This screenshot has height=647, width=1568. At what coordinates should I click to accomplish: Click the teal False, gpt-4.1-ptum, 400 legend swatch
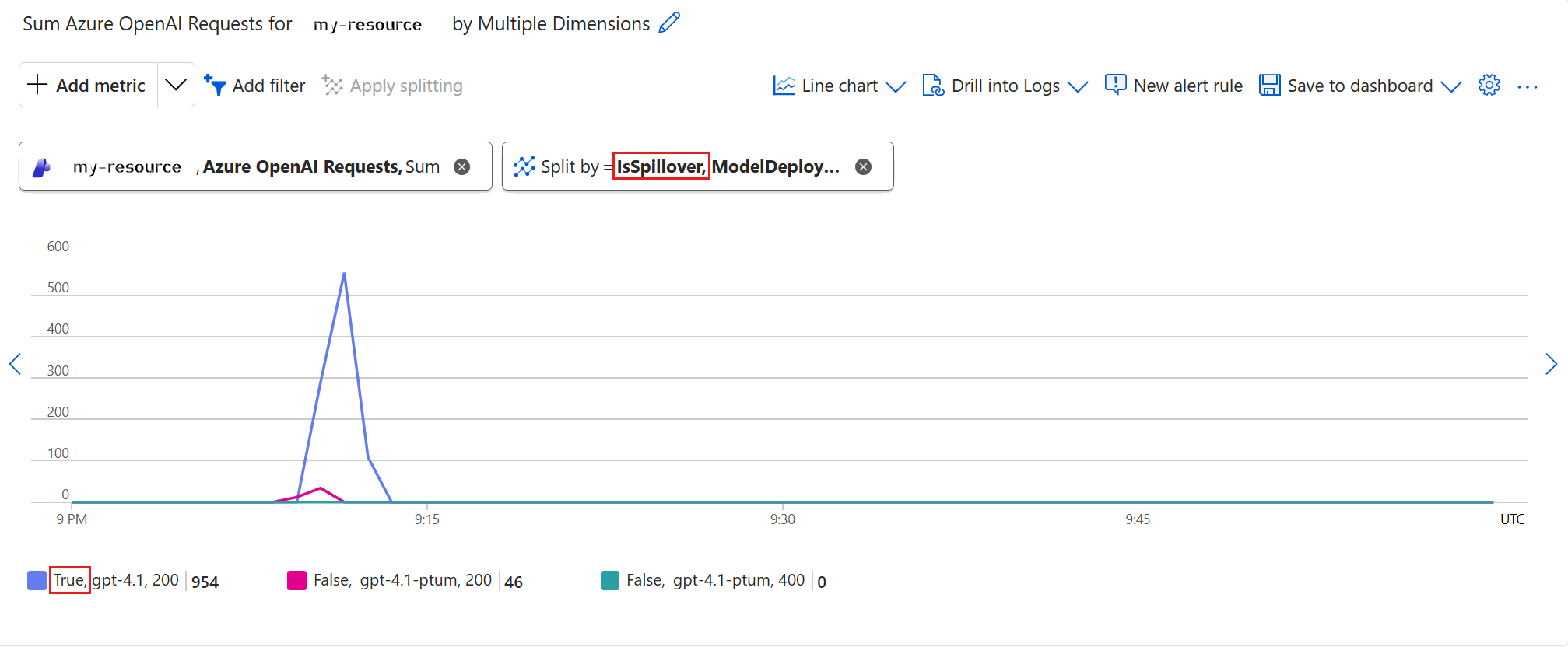tap(610, 581)
